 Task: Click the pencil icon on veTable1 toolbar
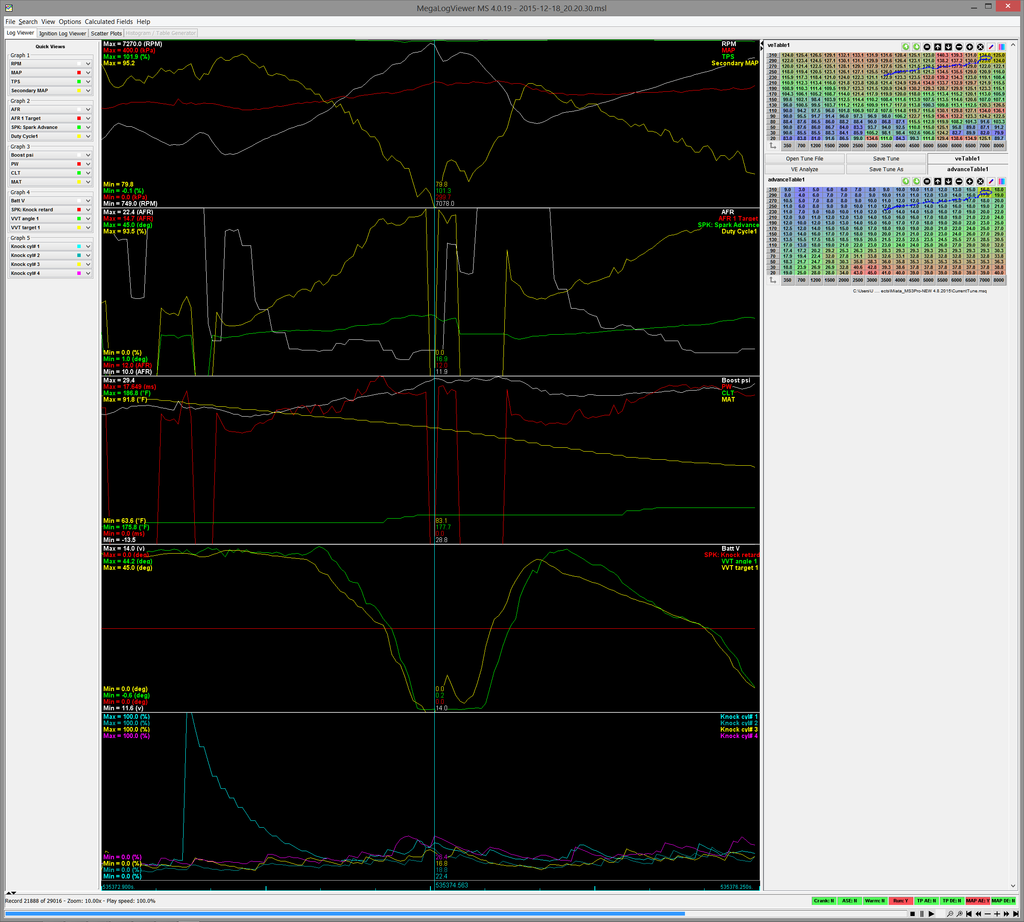coord(991,47)
